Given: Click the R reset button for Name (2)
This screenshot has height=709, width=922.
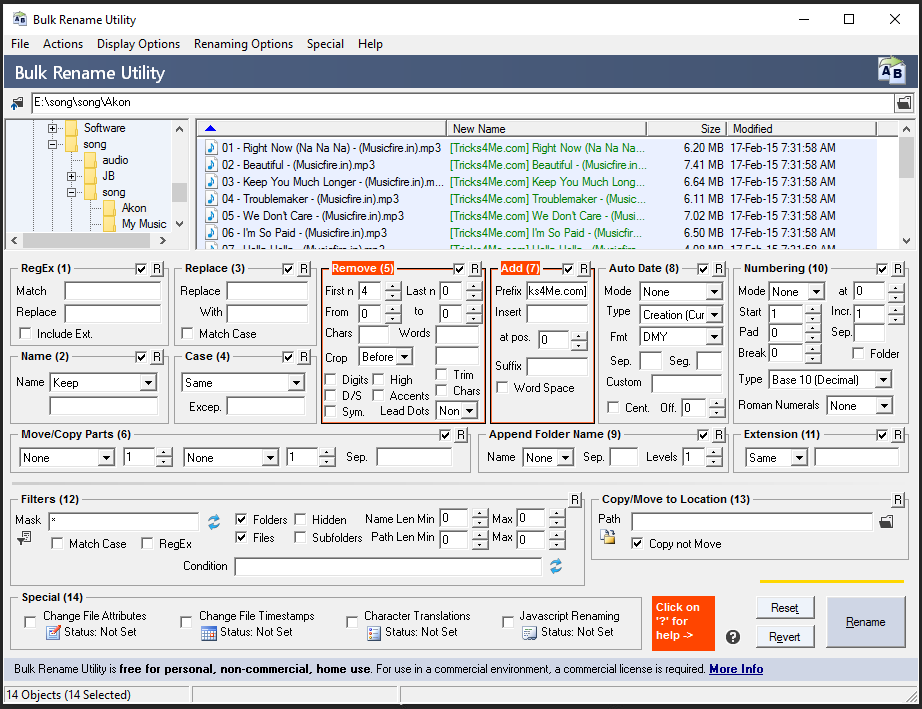Looking at the screenshot, I should [157, 357].
